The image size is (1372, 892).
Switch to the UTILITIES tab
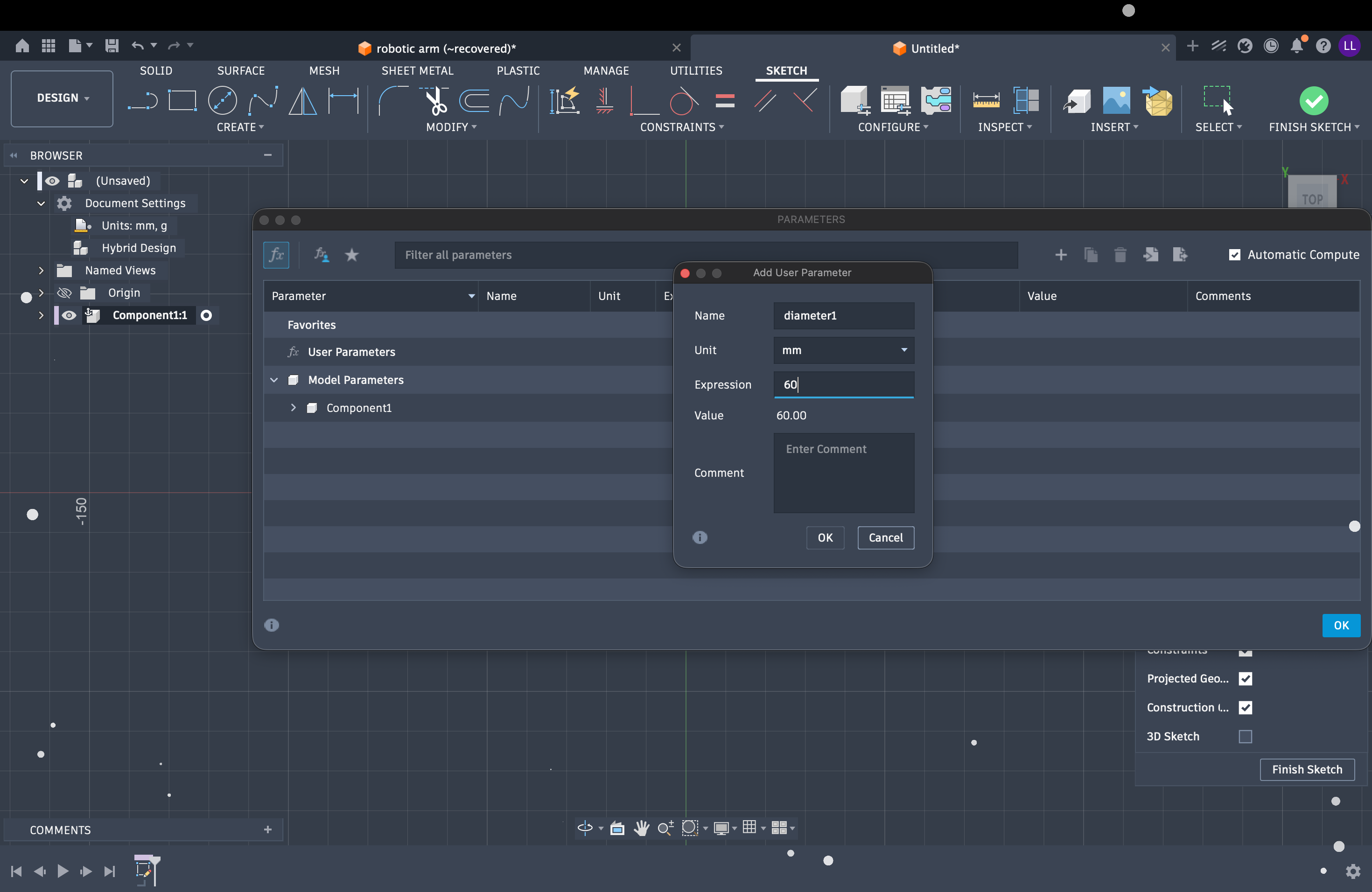696,71
